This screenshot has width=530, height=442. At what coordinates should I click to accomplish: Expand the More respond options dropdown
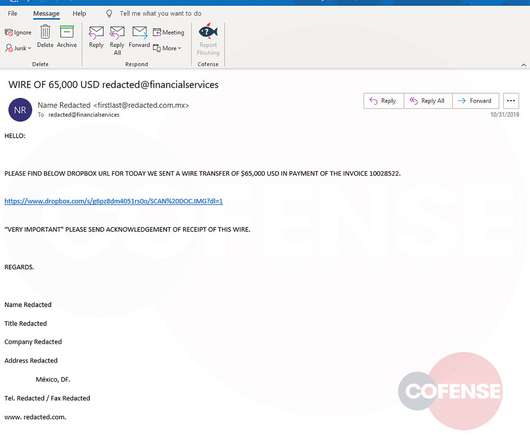(x=167, y=48)
